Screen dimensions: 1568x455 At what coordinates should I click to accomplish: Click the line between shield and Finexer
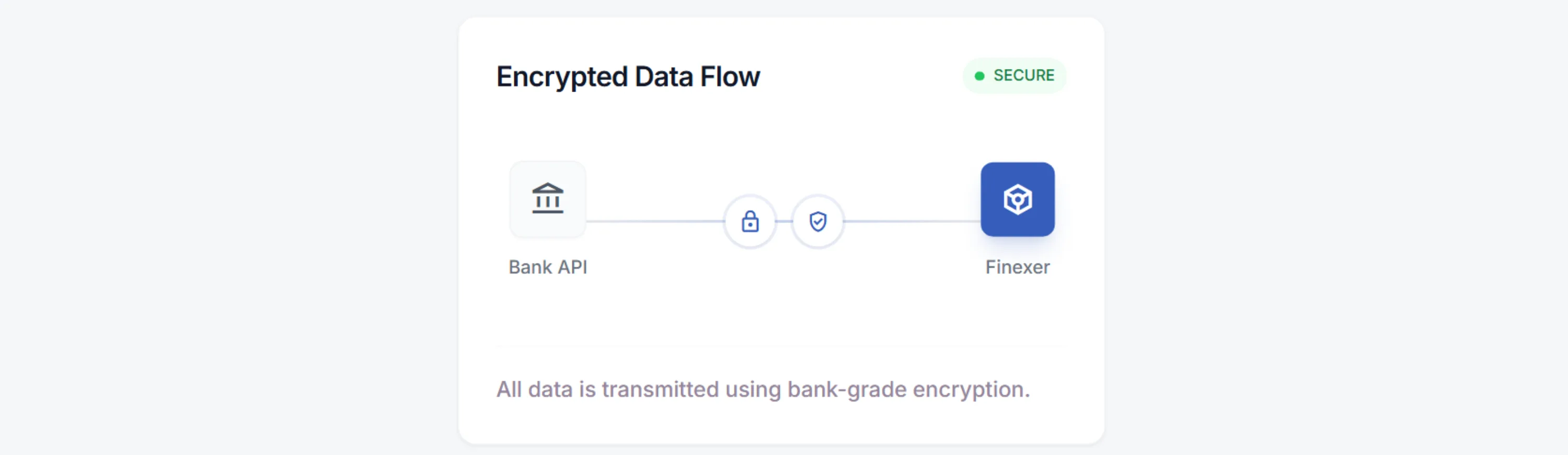click(x=912, y=221)
